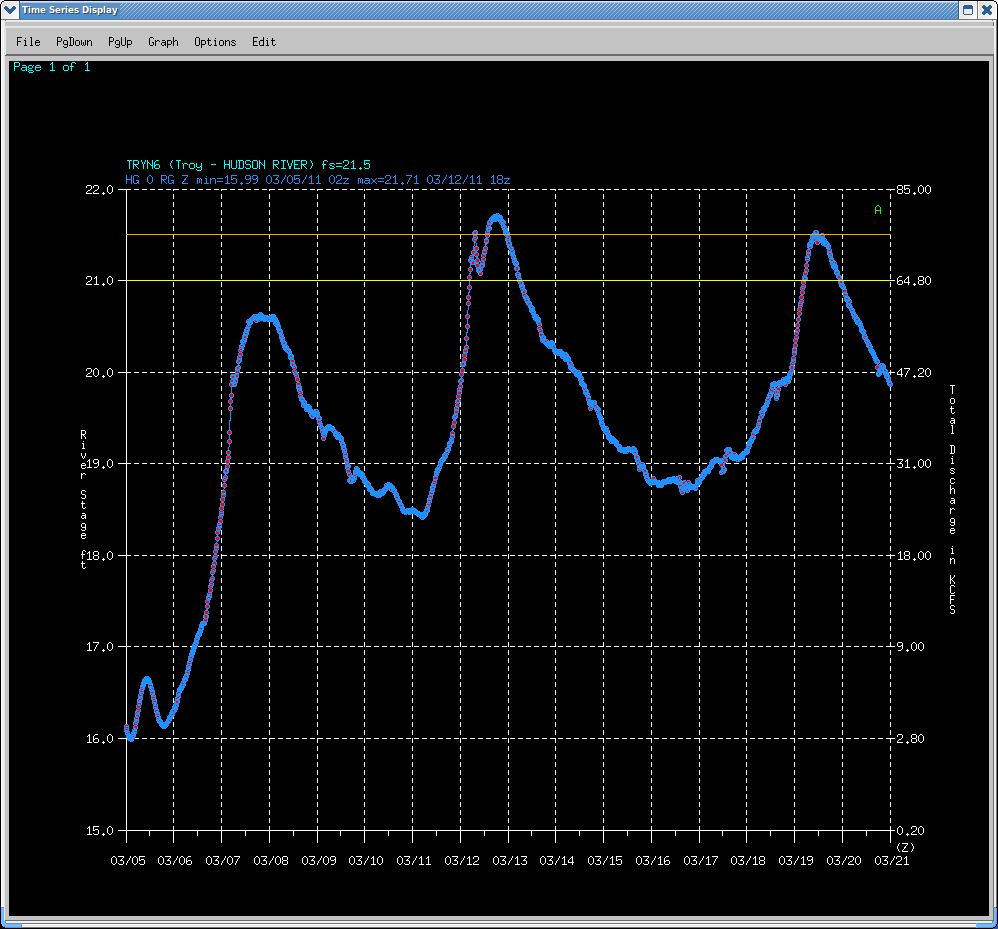Open the window menu icon in title bar
Image resolution: width=998 pixels, height=929 pixels.
pyautogui.click(x=10, y=10)
